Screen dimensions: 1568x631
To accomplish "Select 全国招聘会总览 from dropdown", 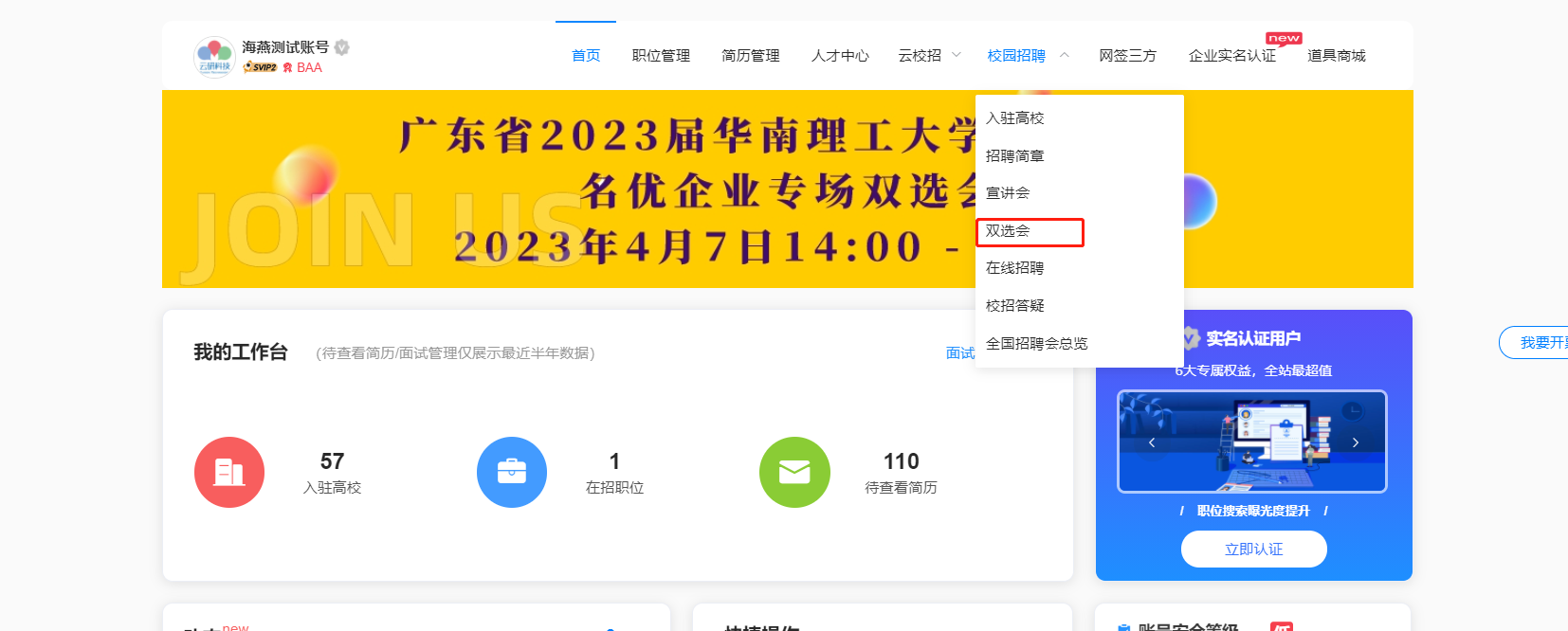I will click(x=1080, y=344).
